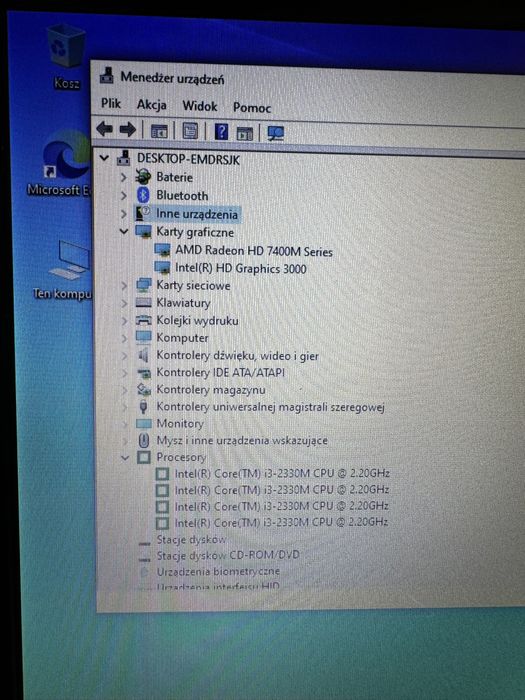The image size is (525, 700).
Task: Open the Pomoc menu
Action: [252, 108]
